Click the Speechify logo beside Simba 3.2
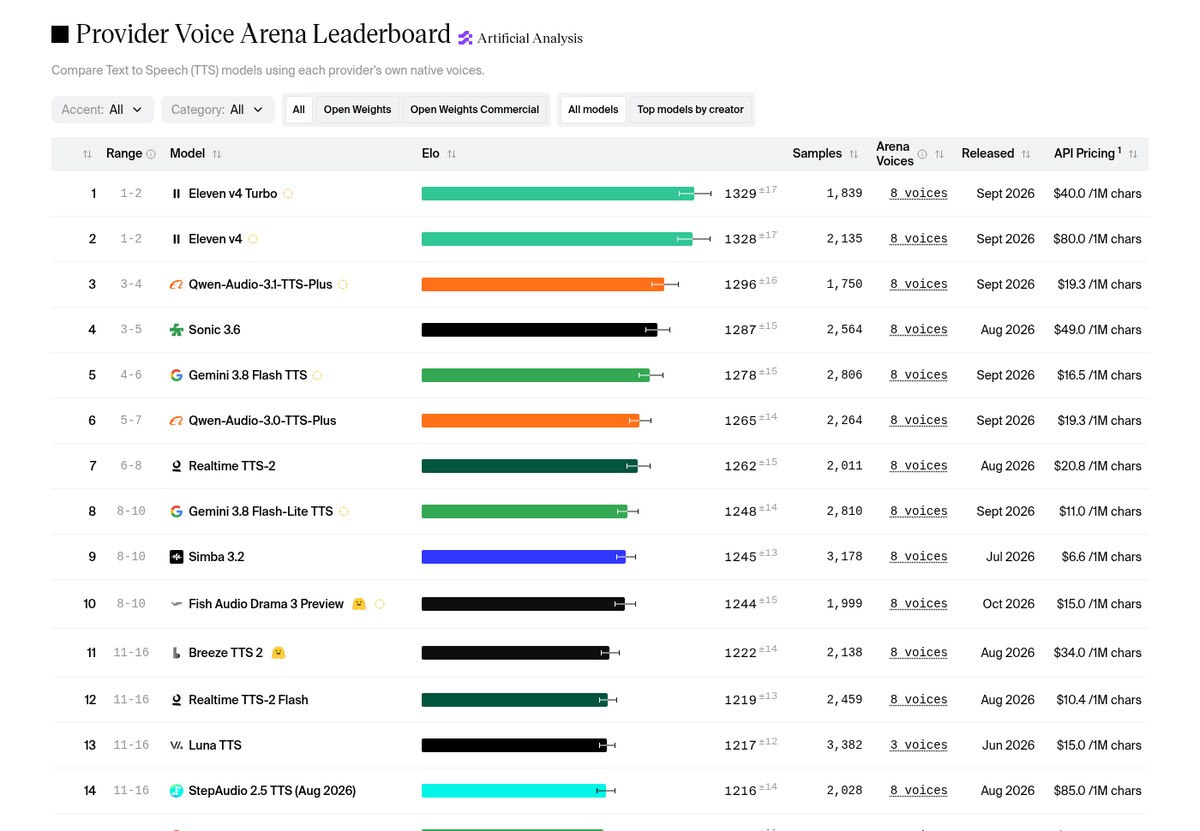This screenshot has height=831, width=1200. 177,557
